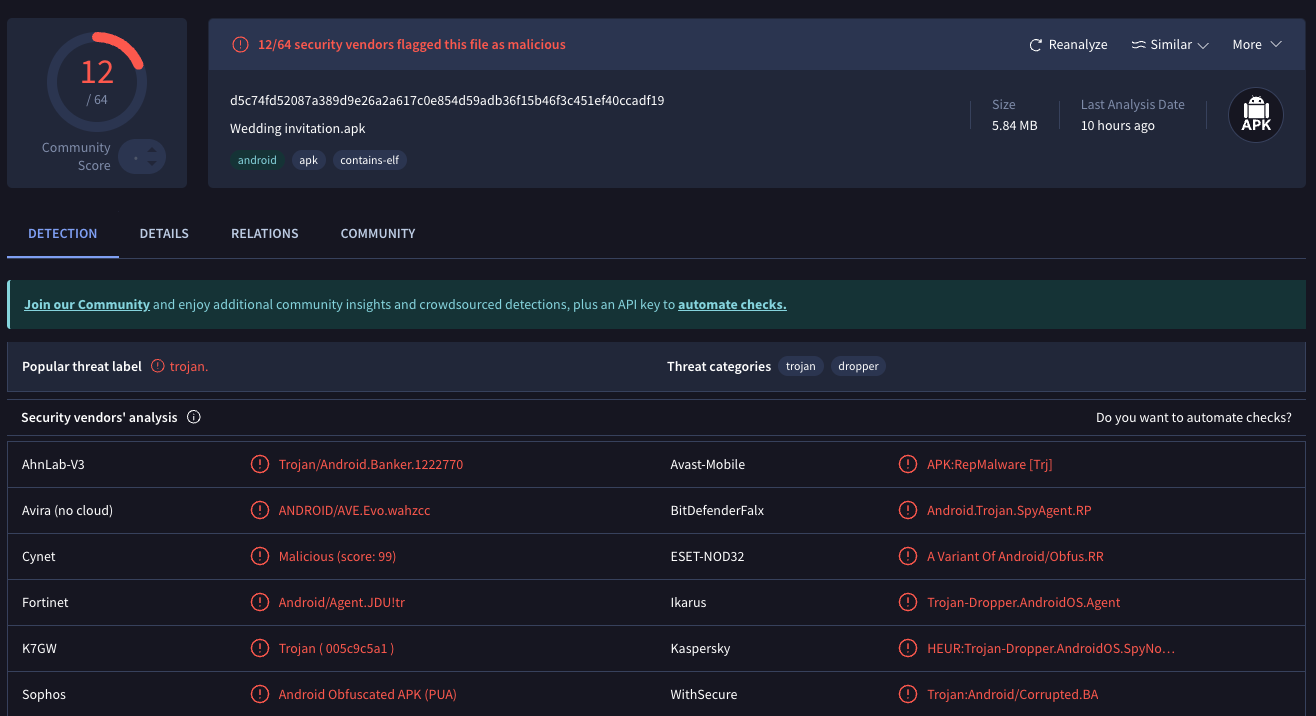Follow the Join our Community link
Image resolution: width=1316 pixels, height=716 pixels.
(x=87, y=305)
